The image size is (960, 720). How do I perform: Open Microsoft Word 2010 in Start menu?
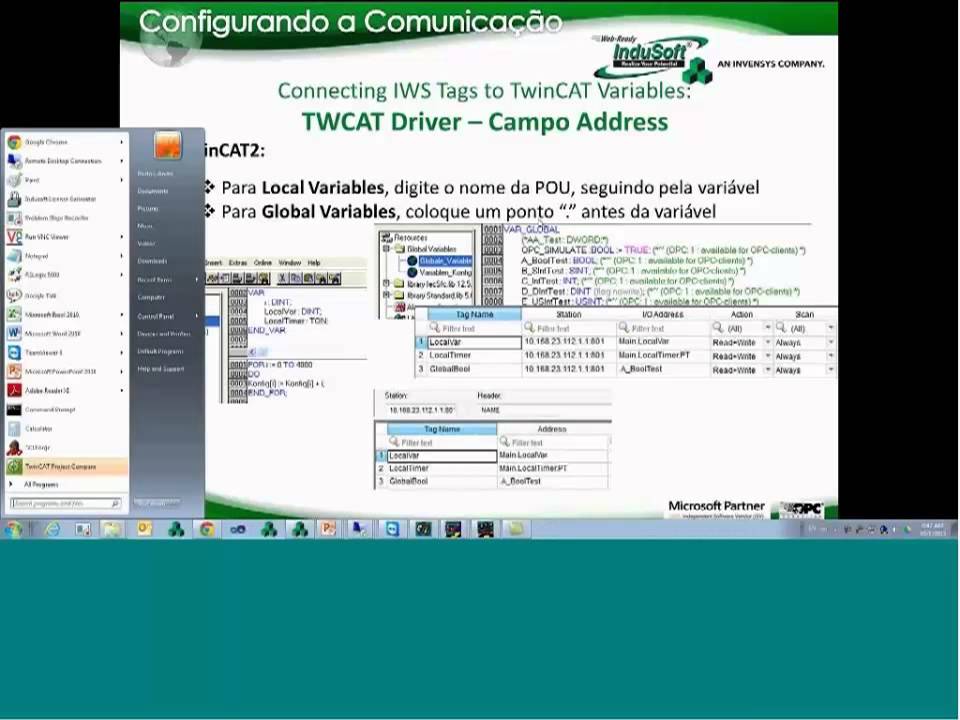coord(64,334)
